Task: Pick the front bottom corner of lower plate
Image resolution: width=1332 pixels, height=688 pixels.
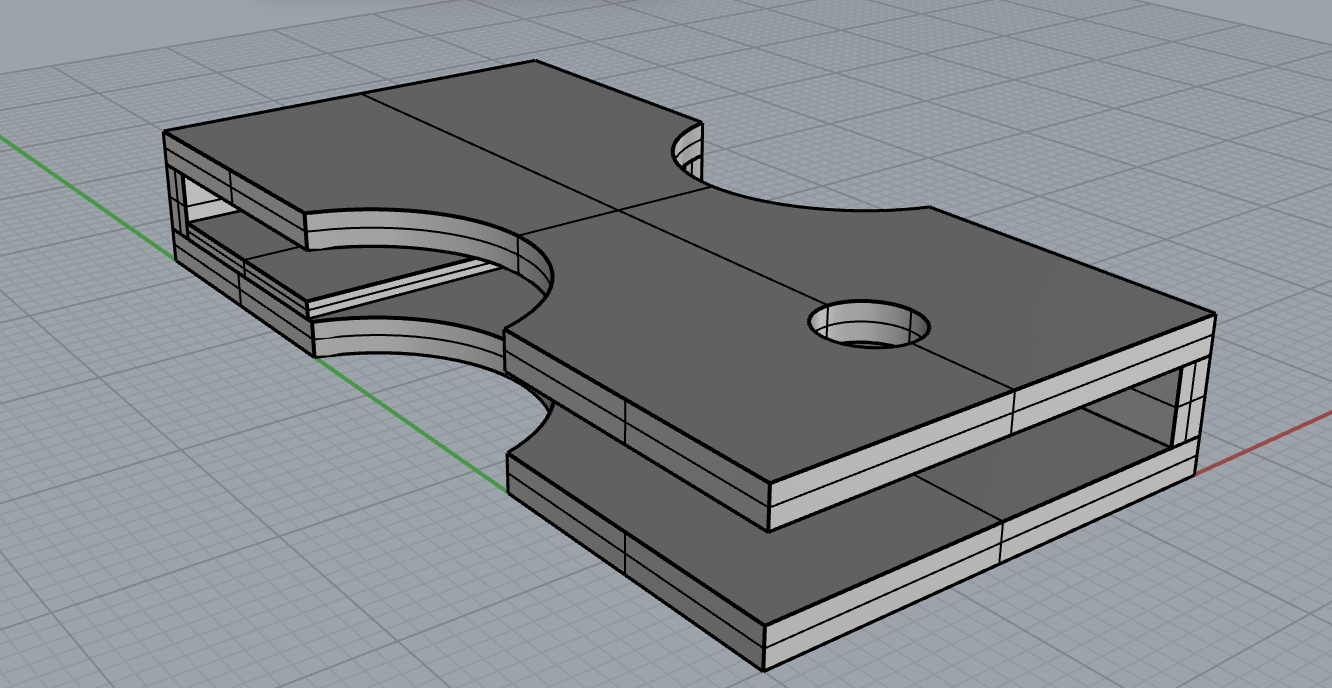Action: coord(765,666)
